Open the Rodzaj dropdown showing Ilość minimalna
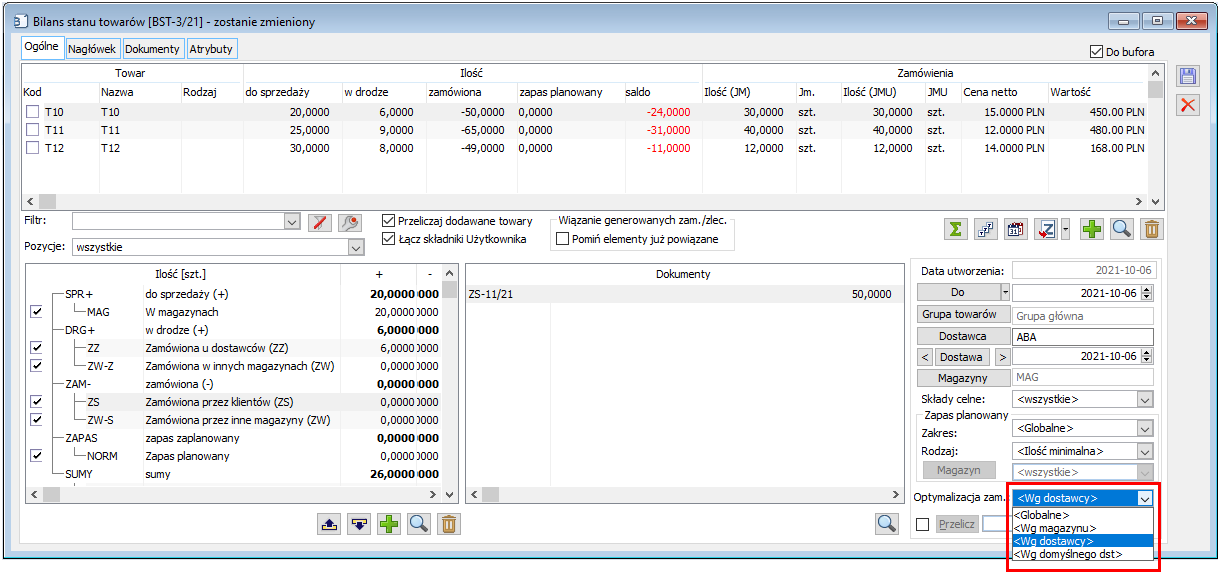 tap(1145, 451)
